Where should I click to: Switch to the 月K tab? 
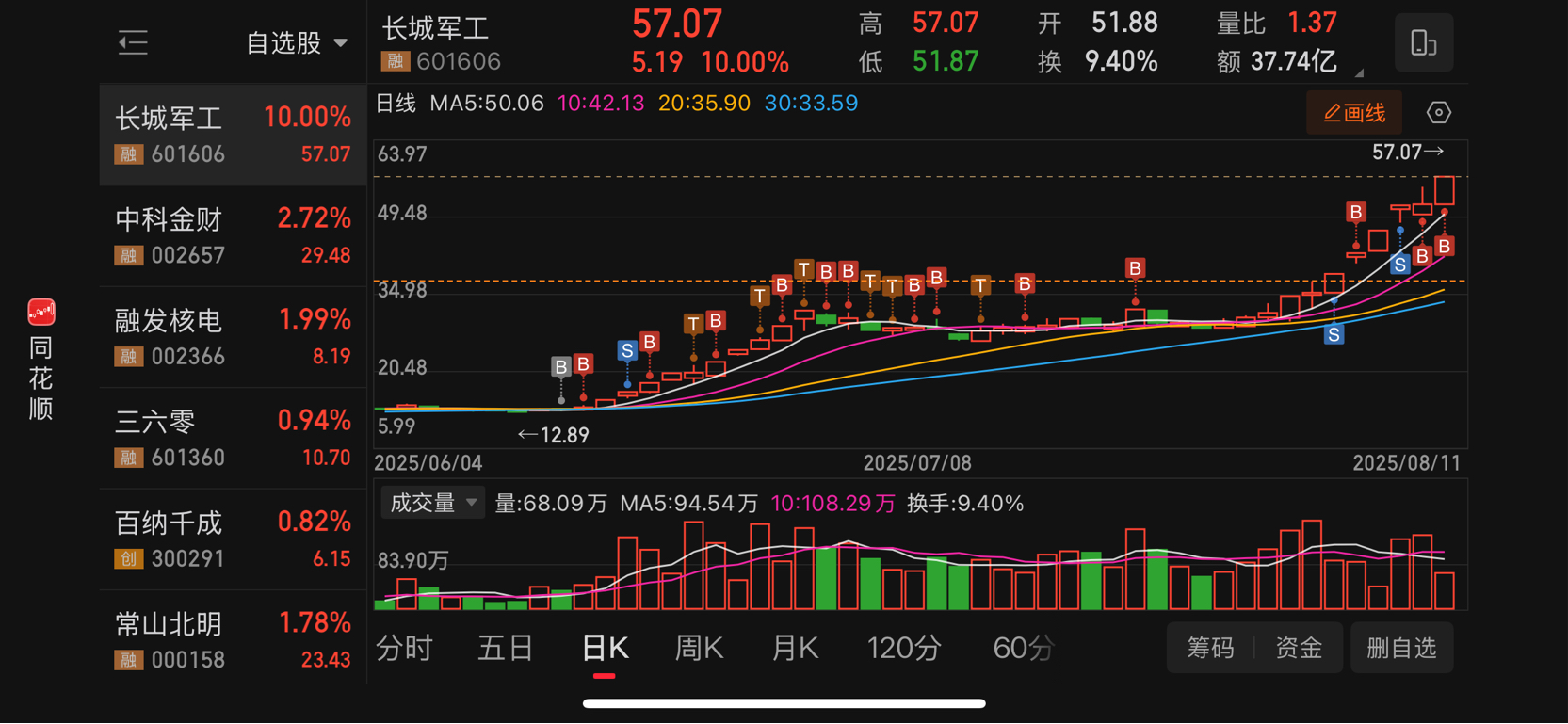(795, 648)
